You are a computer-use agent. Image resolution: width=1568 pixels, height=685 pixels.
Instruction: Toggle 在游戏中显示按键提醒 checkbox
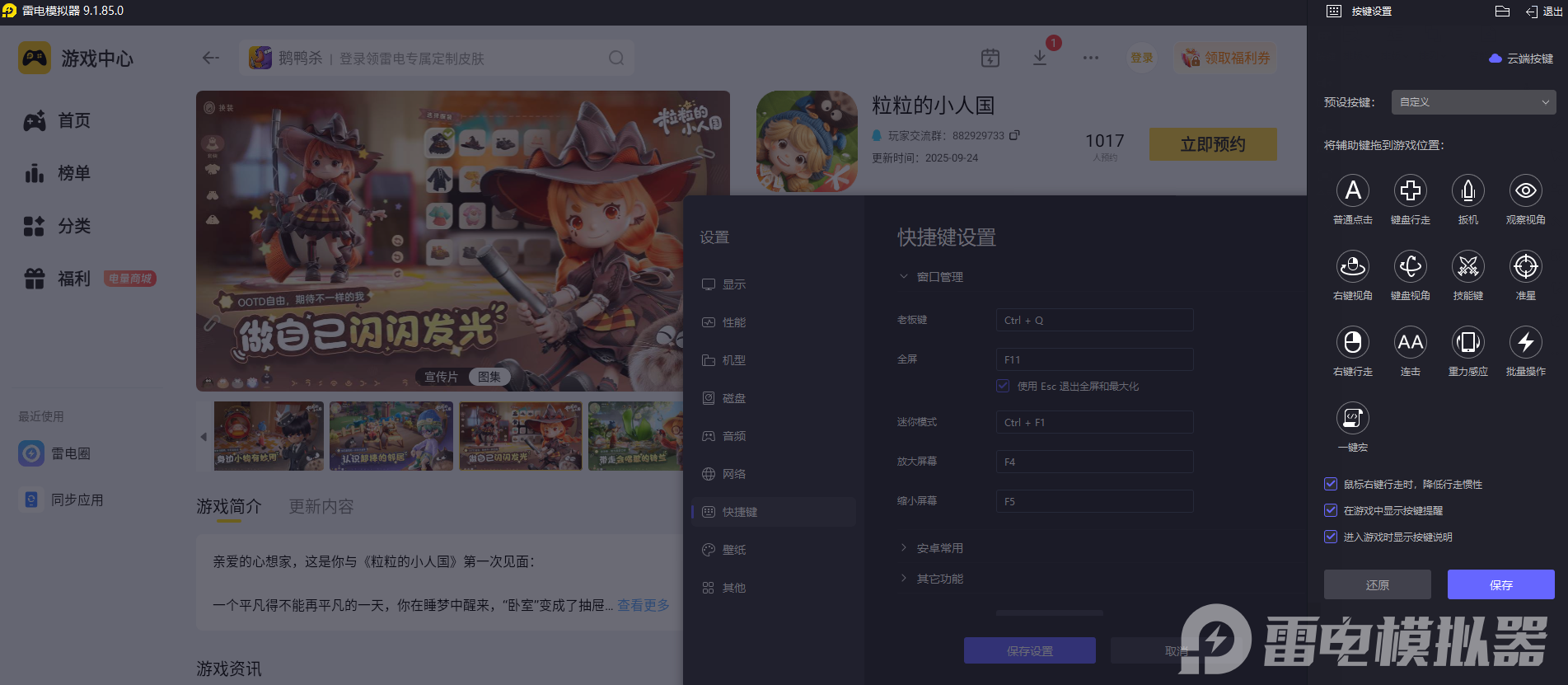point(1330,510)
